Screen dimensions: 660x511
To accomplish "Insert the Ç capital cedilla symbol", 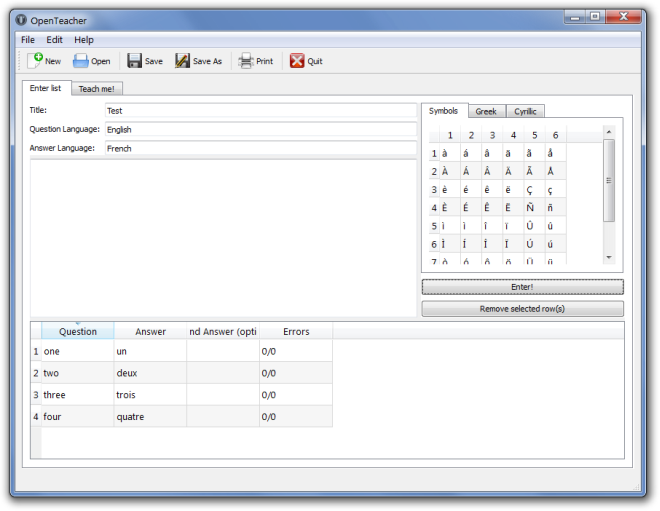I will (x=534, y=190).
